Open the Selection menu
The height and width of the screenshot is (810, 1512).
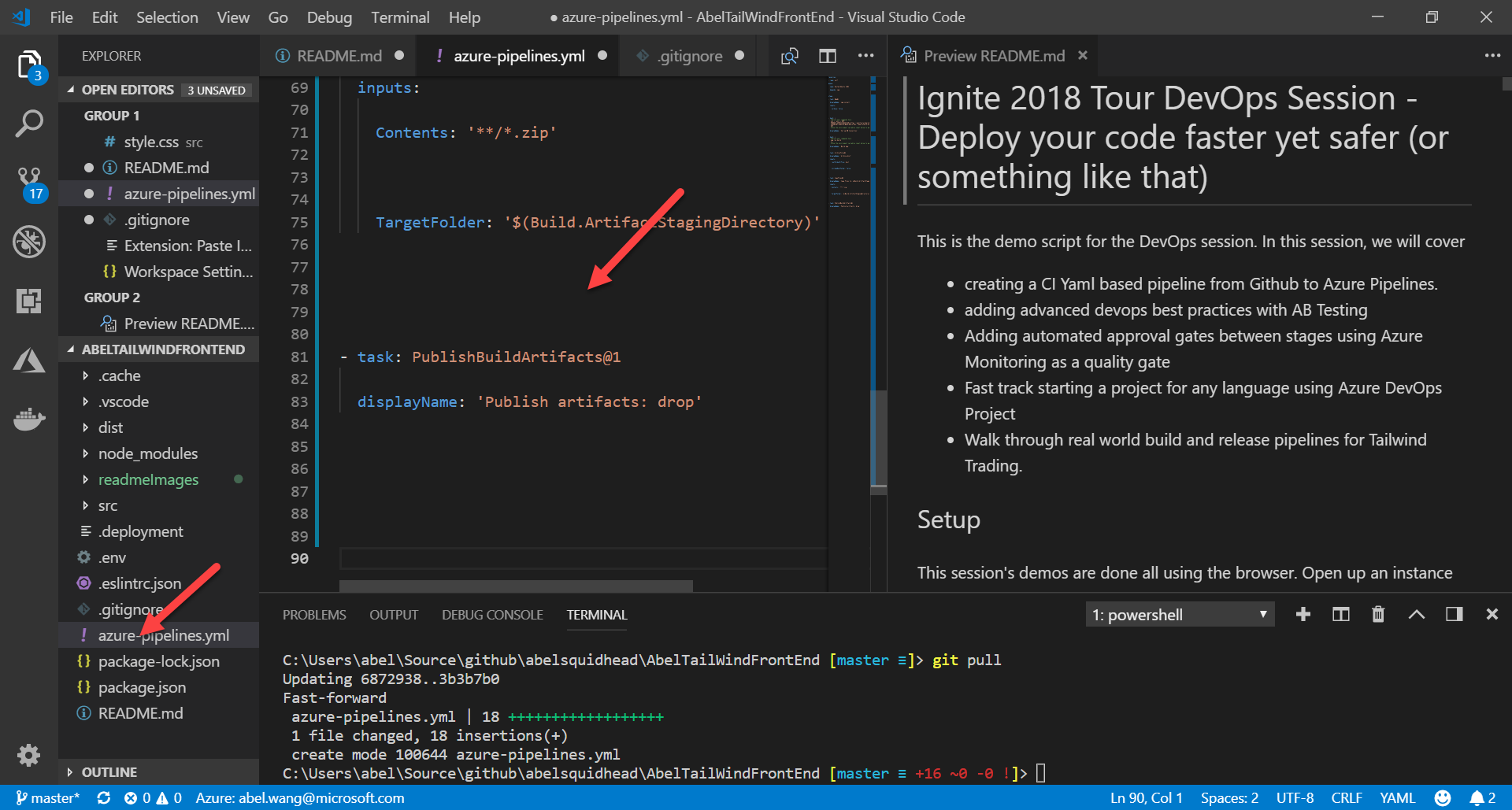click(x=167, y=17)
